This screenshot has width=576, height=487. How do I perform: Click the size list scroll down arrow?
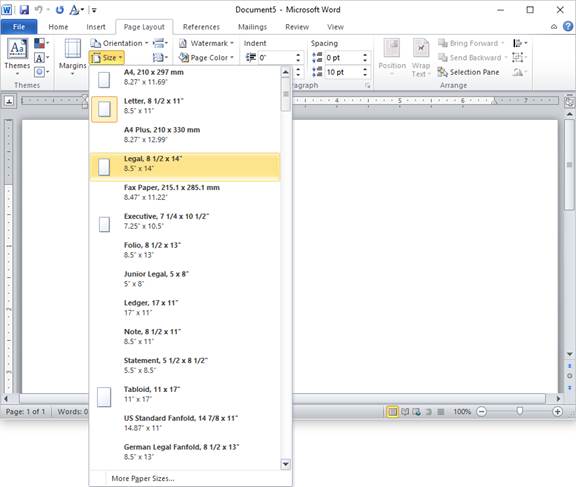coord(286,464)
